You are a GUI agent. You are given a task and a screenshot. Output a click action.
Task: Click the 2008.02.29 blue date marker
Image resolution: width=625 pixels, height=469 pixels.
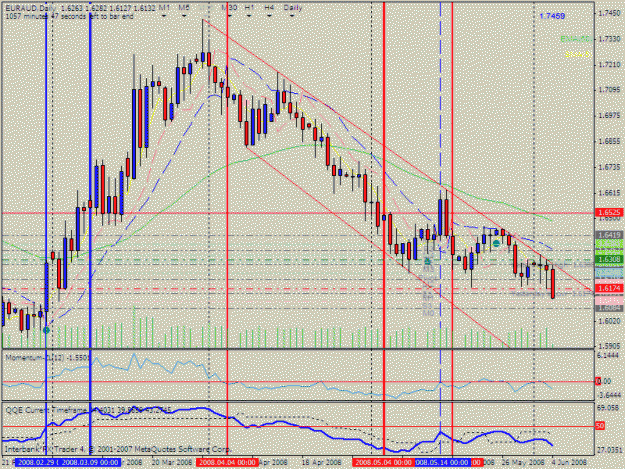(37, 462)
